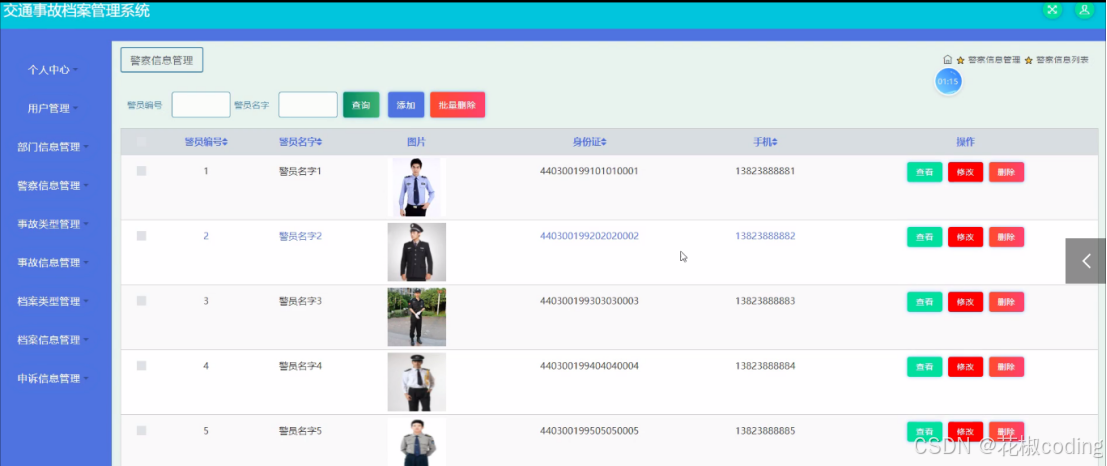Viewport: 1107px width, 466px height.
Task: Click 删除 for 警员名字2
Action: tap(1006, 237)
